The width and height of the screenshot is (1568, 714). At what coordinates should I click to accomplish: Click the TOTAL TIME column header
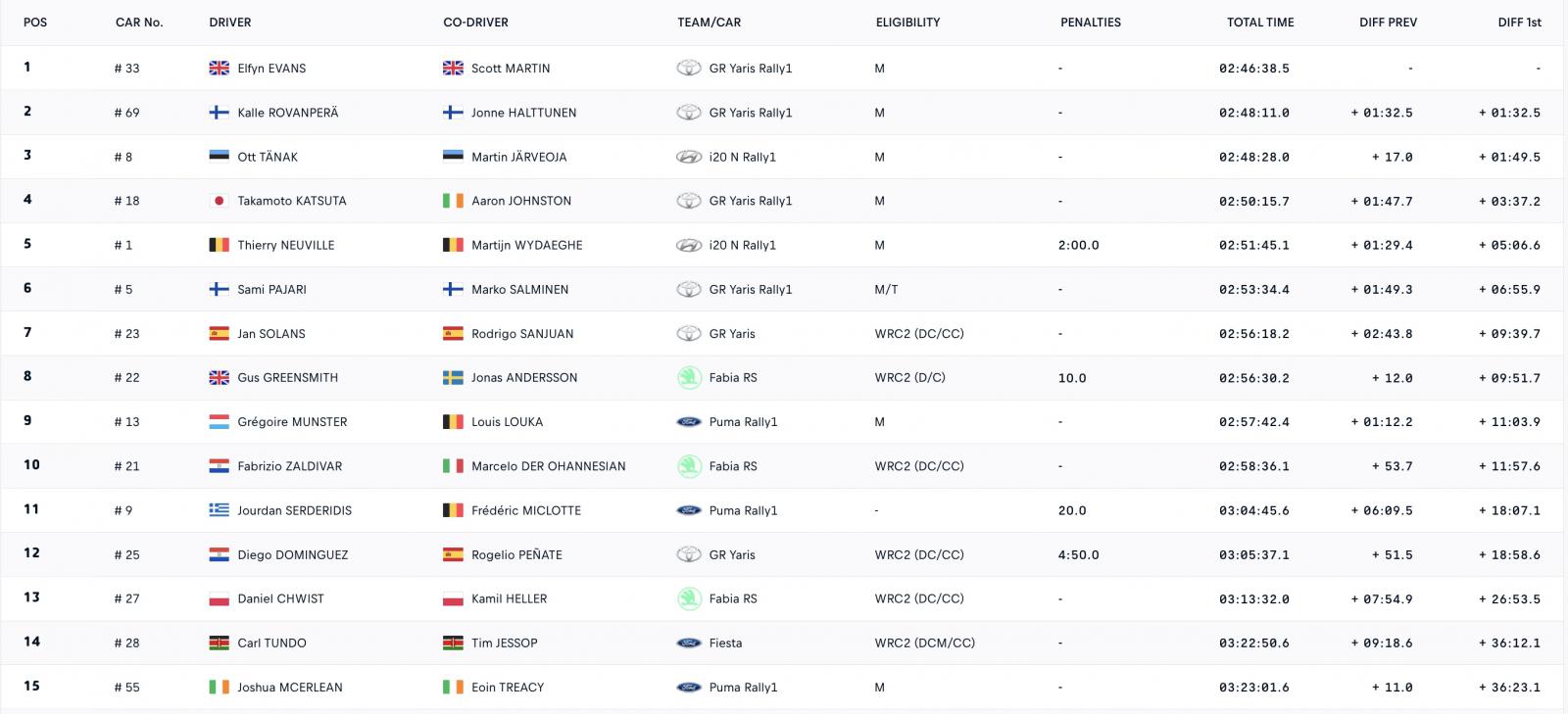1260,23
